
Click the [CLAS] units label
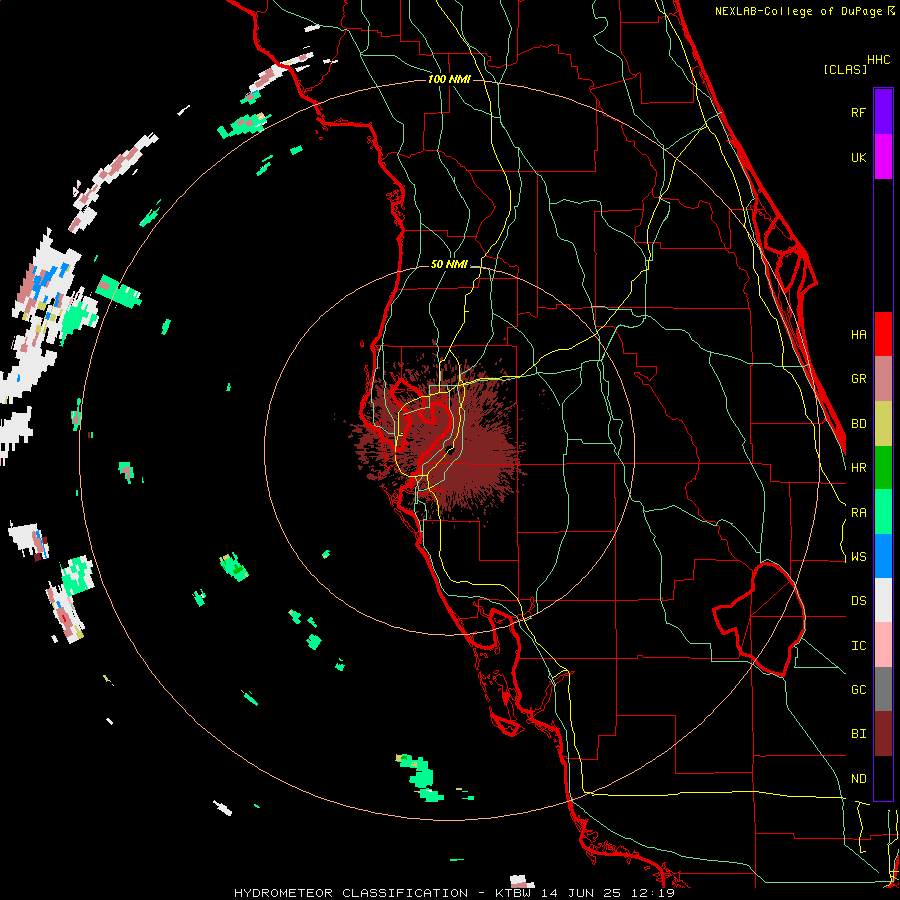[x=845, y=69]
